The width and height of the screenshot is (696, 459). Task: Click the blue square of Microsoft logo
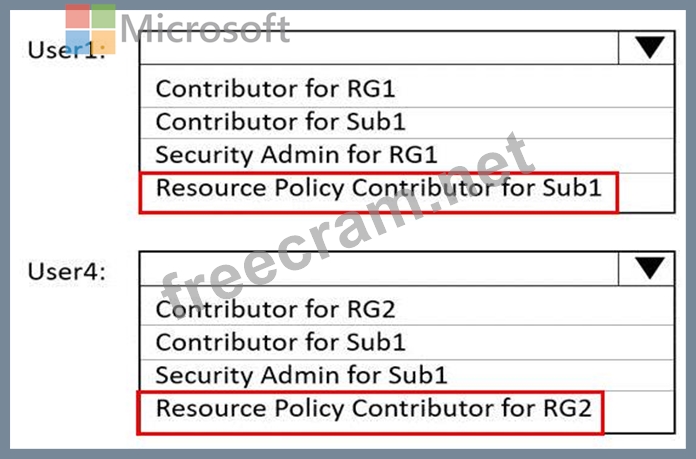pyautogui.click(x=79, y=41)
